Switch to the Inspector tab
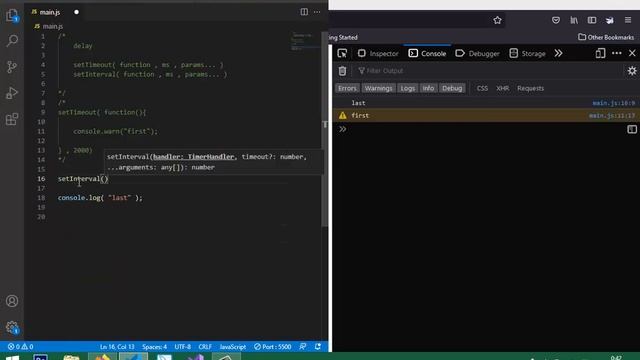This screenshot has height=360, width=640. click(378, 53)
